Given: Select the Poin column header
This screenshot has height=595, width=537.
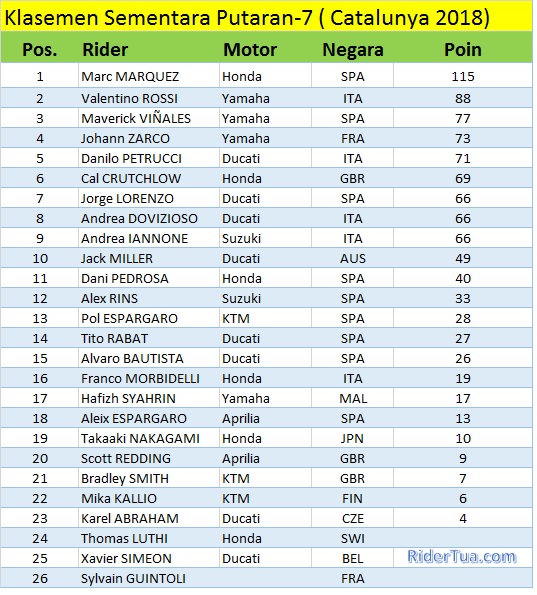Looking at the screenshot, I should pyautogui.click(x=463, y=50).
